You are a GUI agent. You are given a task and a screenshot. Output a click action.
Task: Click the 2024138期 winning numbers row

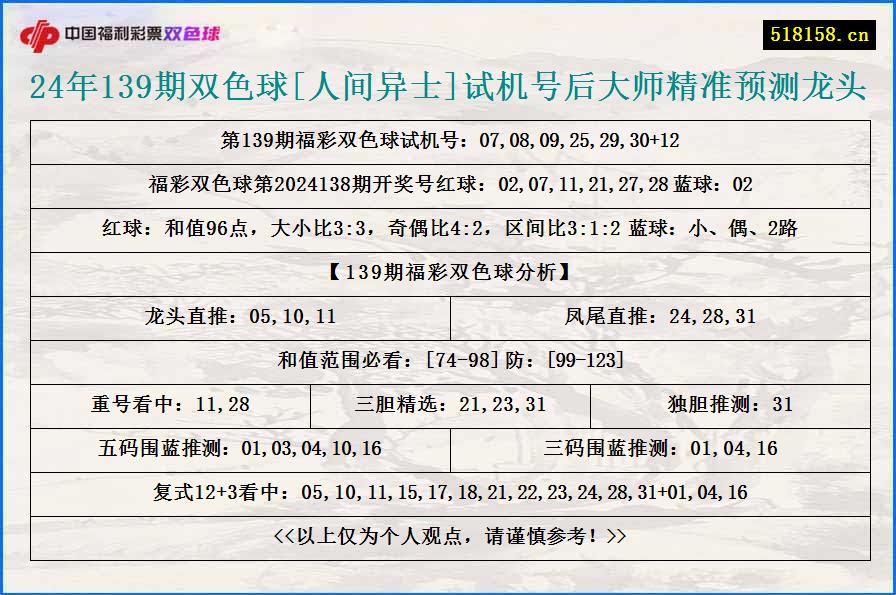448,186
